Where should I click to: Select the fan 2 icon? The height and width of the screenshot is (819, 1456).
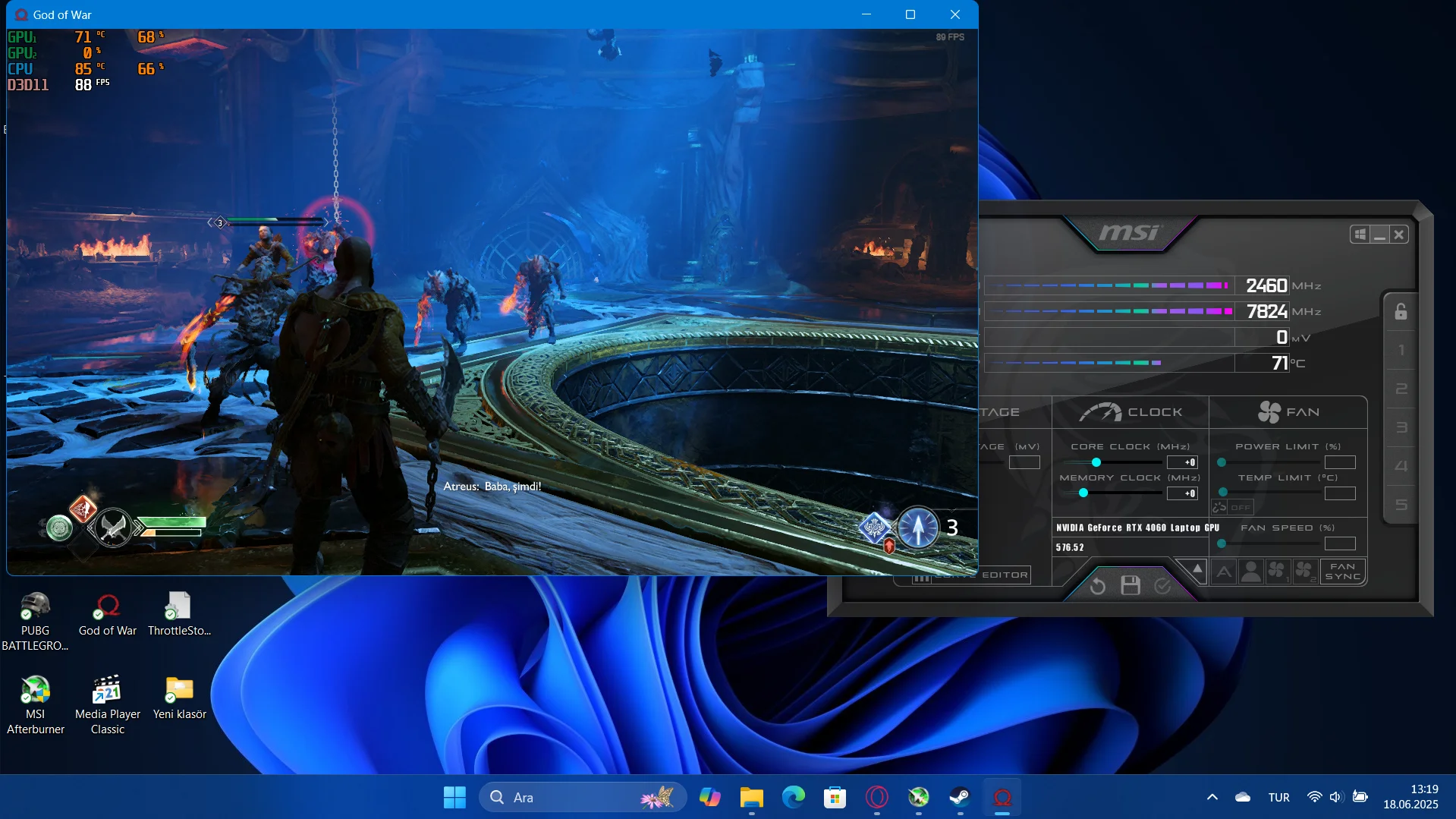point(1304,572)
